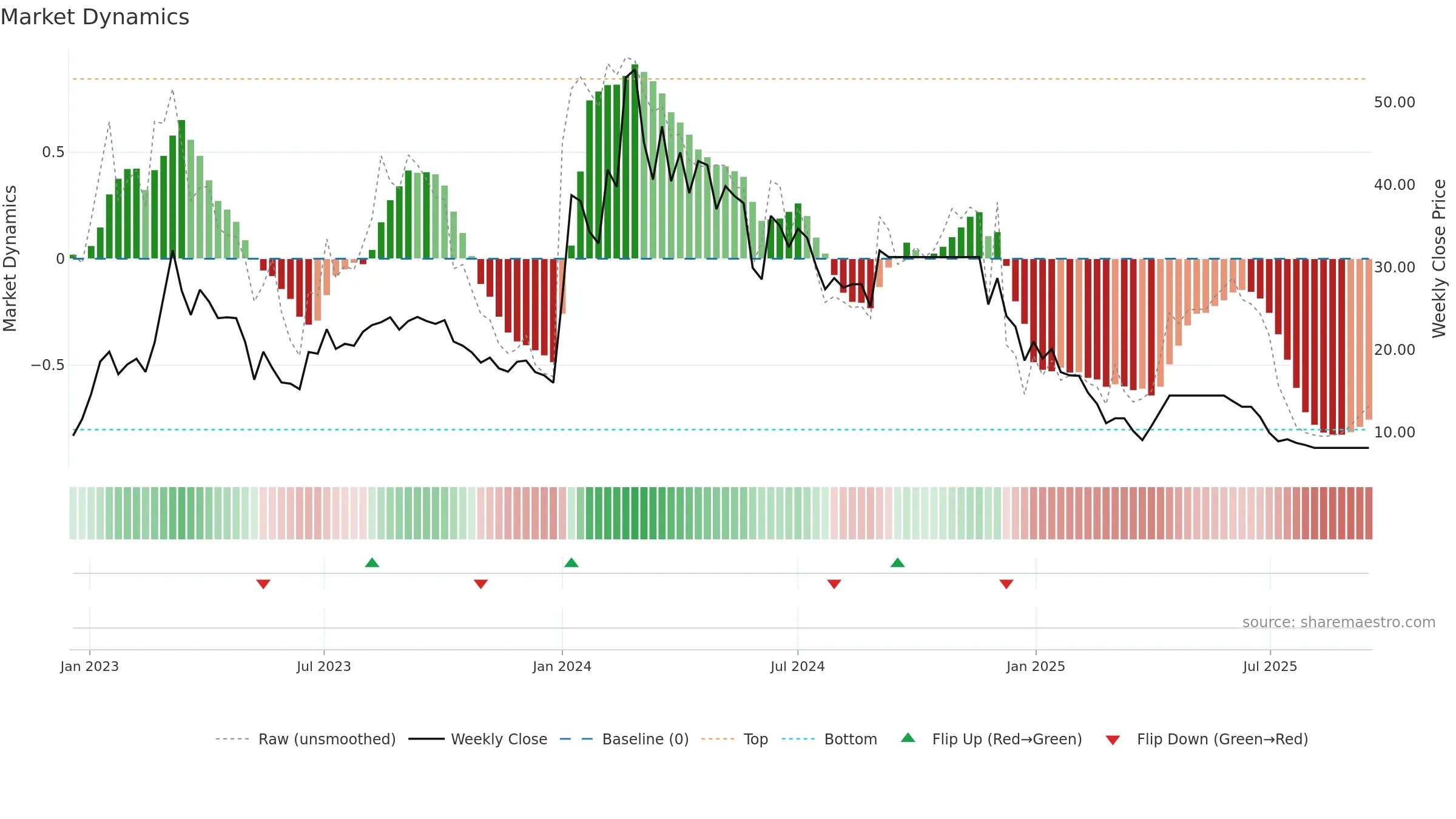Click the red Flip Down legend triangle icon
Viewport: 1456px width, 819px height.
tap(1113, 740)
